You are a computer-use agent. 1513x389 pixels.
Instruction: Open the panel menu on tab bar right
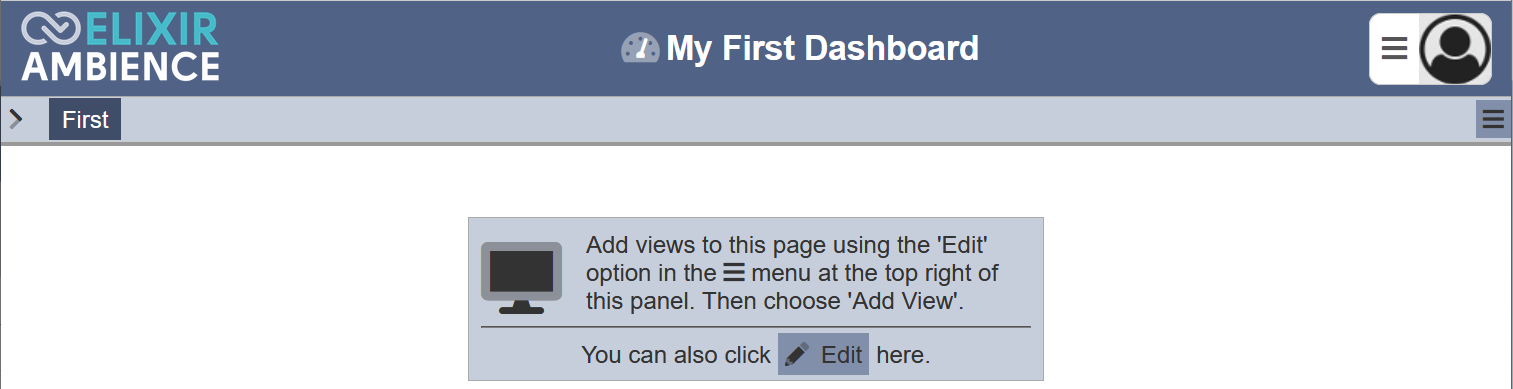[1493, 120]
